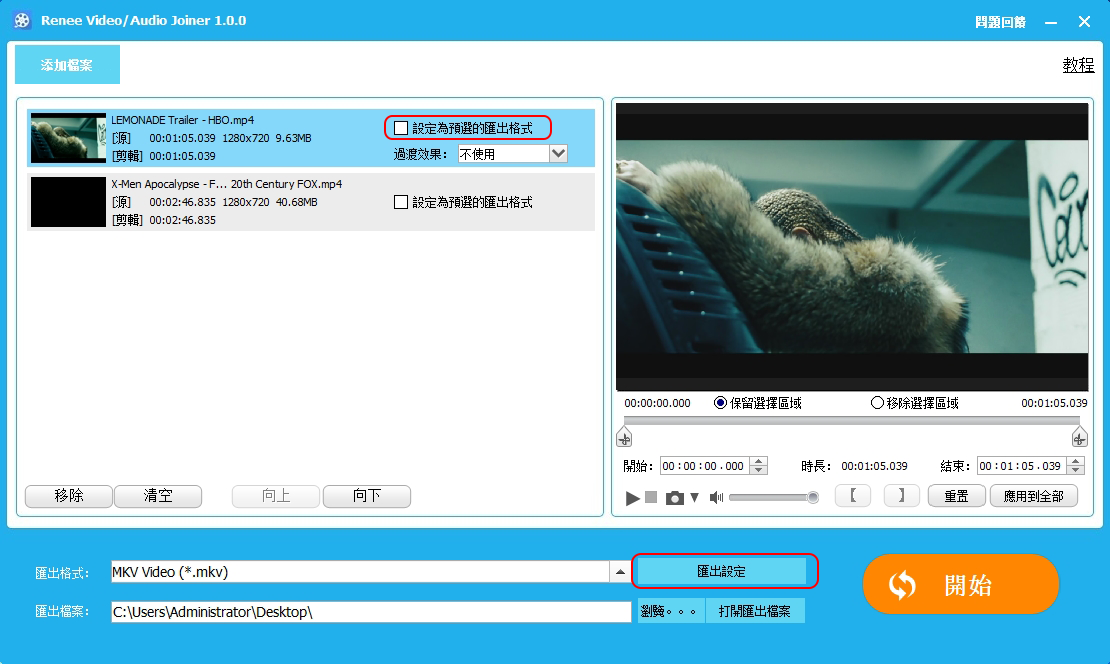Image resolution: width=1110 pixels, height=664 pixels.
Task: Set the end mark bracket
Action: 901,496
